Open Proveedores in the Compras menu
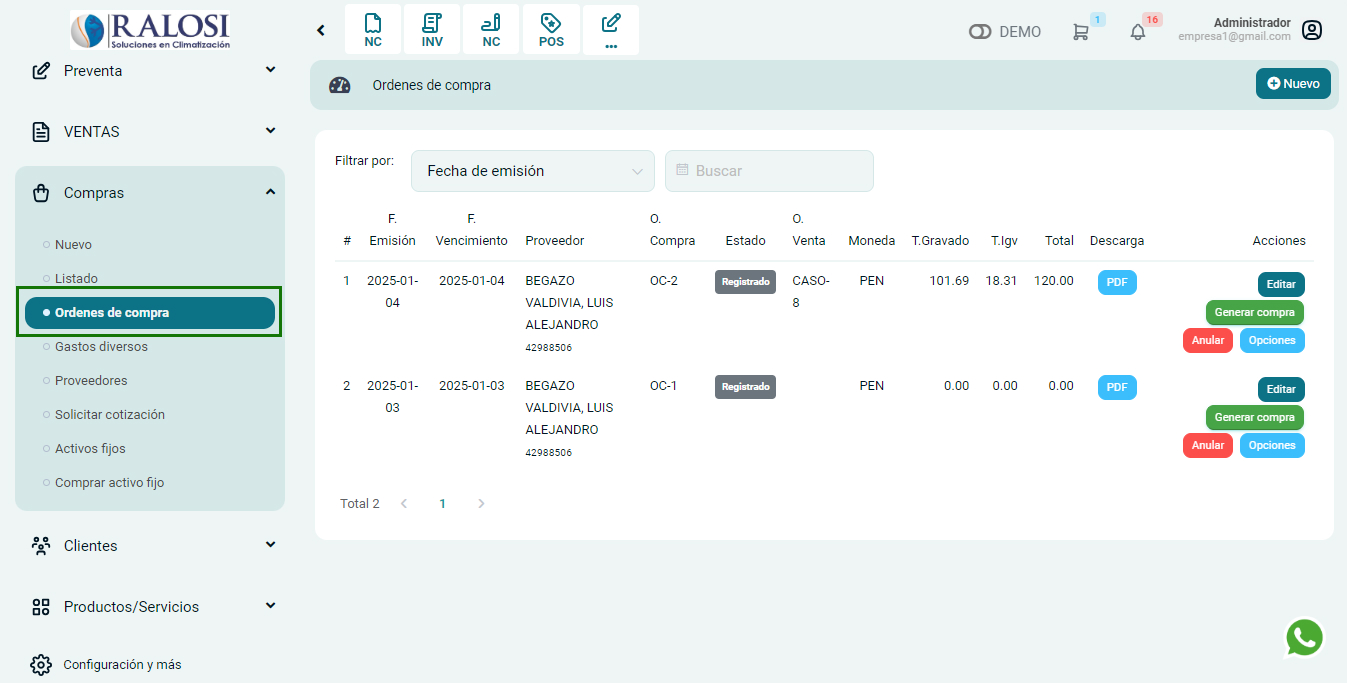Viewport: 1347px width, 683px height. point(91,381)
